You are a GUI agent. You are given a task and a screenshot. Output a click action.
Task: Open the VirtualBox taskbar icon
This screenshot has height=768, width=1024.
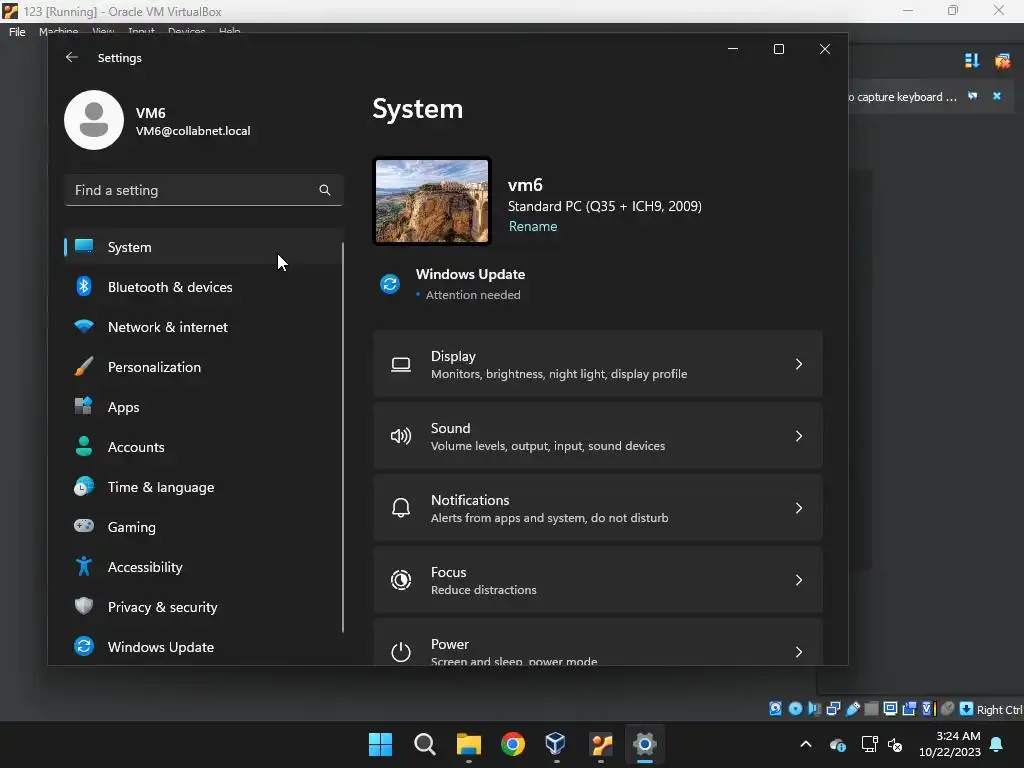556,744
